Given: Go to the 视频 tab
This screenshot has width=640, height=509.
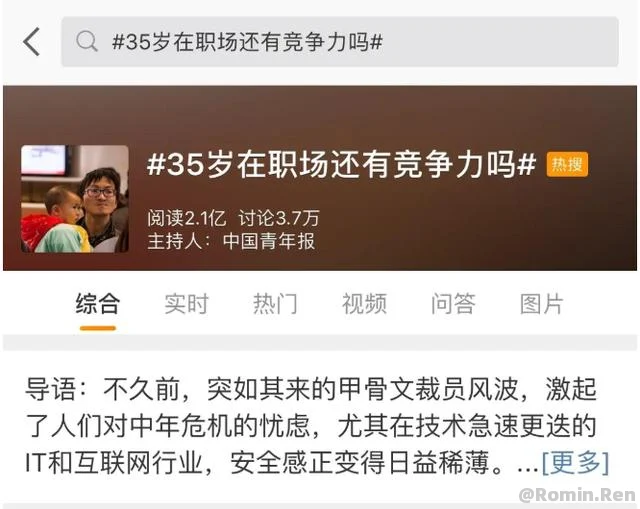Looking at the screenshot, I should [364, 303].
